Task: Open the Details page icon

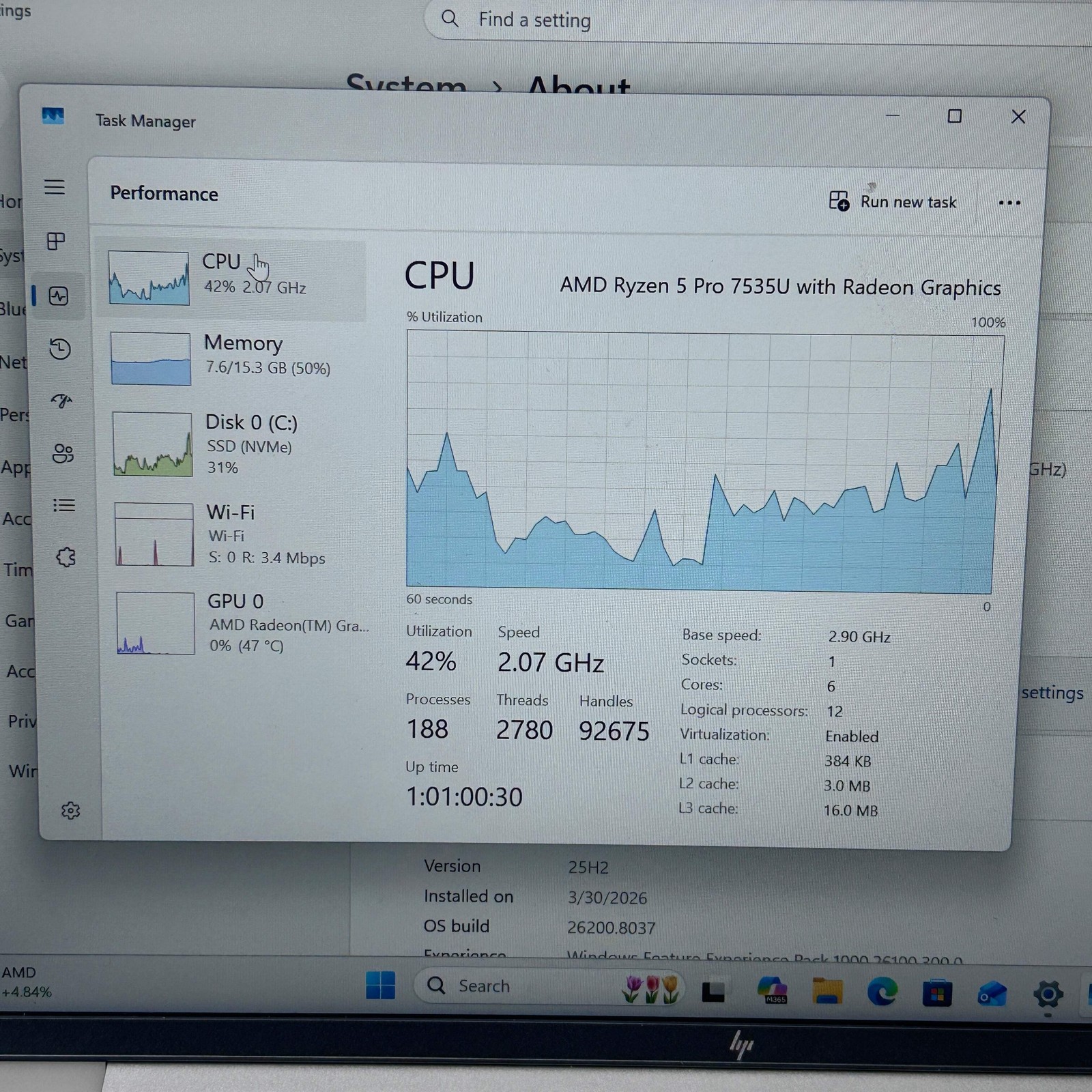Action: [x=64, y=505]
